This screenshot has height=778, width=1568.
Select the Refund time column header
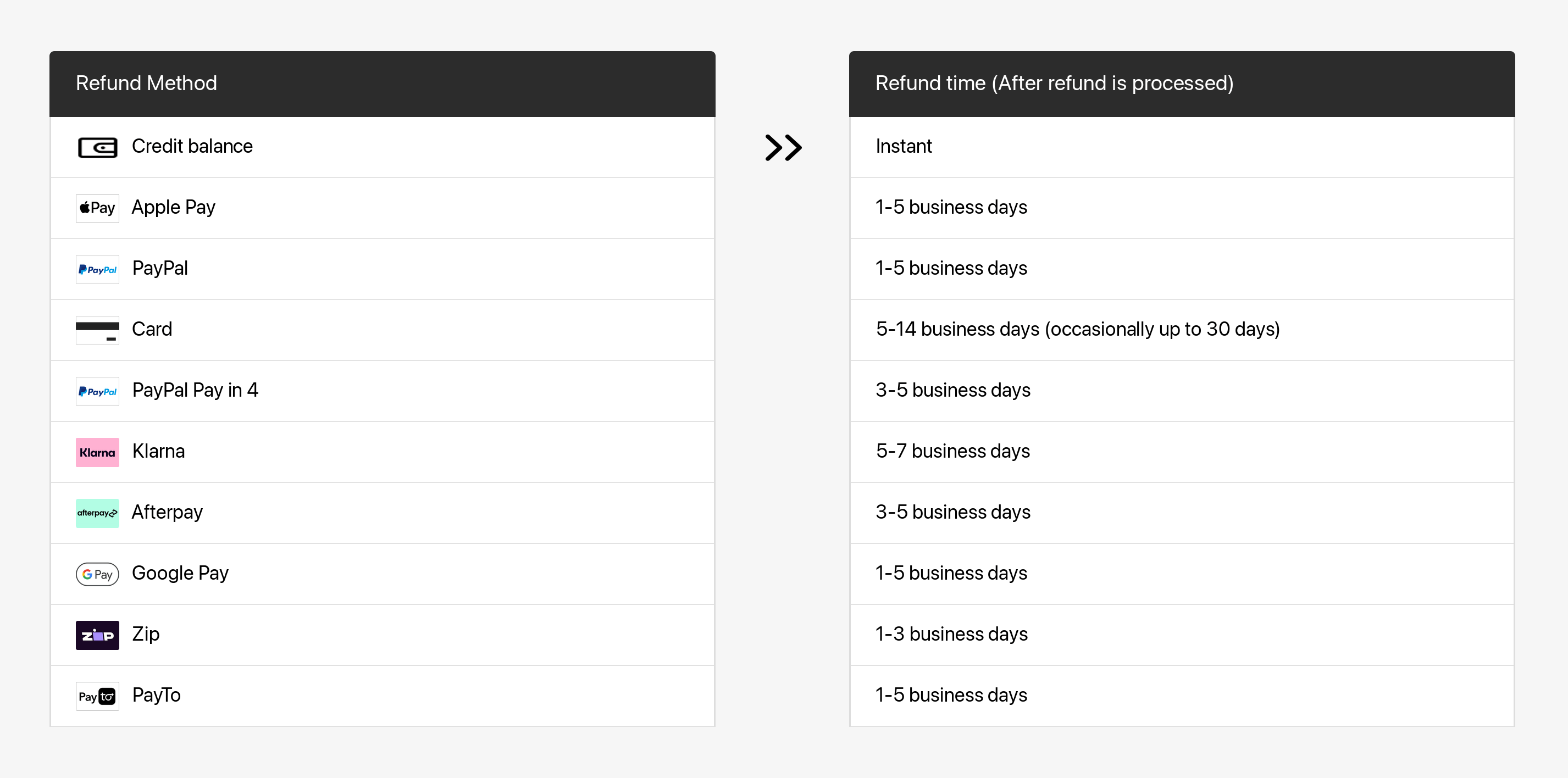tap(1054, 84)
